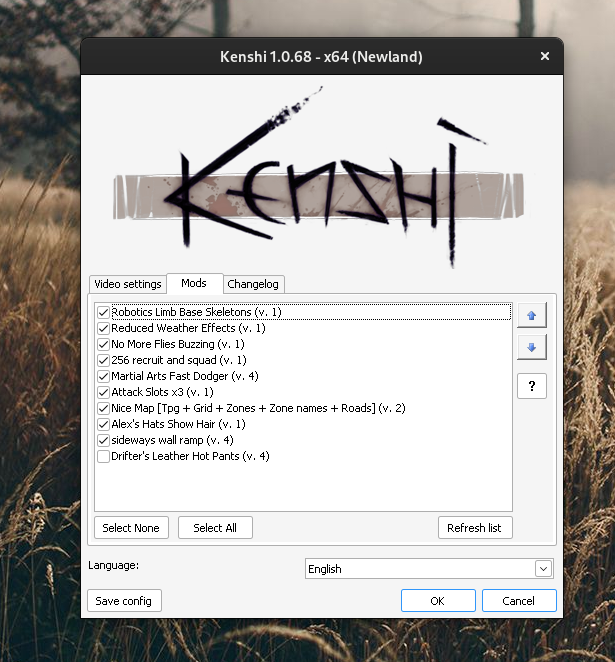Image resolution: width=615 pixels, height=662 pixels.
Task: Open the Language dropdown arrow
Action: click(x=543, y=569)
